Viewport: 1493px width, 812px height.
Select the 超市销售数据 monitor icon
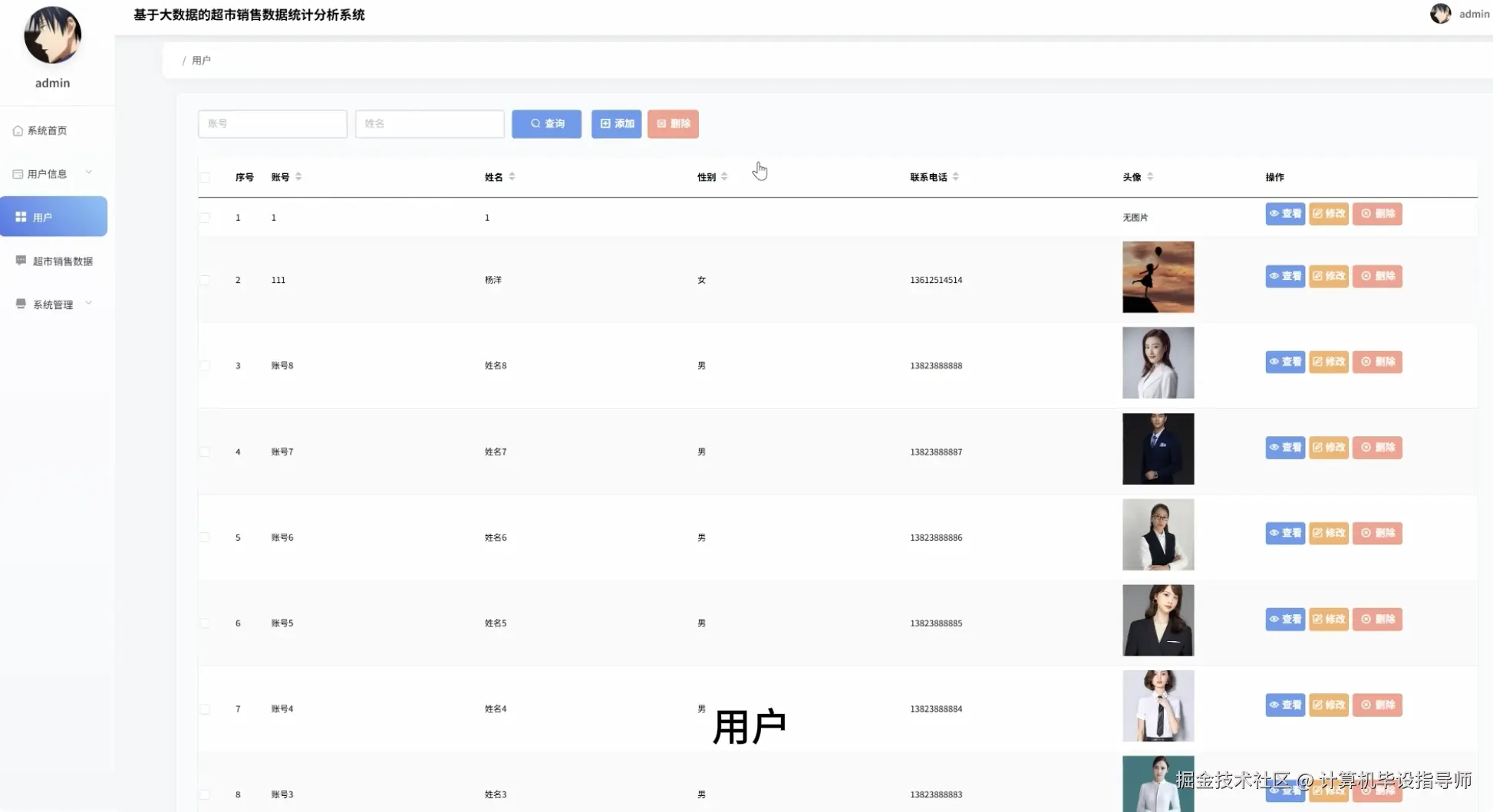click(20, 260)
